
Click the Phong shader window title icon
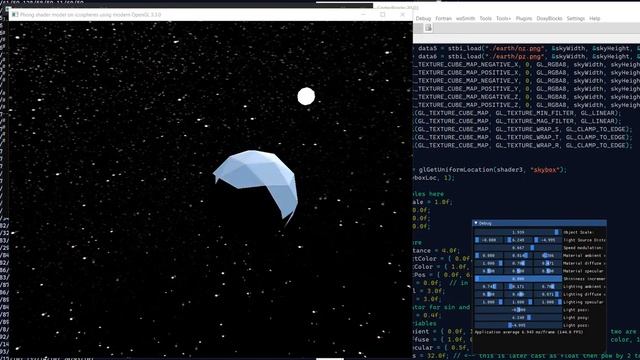pyautogui.click(x=15, y=15)
